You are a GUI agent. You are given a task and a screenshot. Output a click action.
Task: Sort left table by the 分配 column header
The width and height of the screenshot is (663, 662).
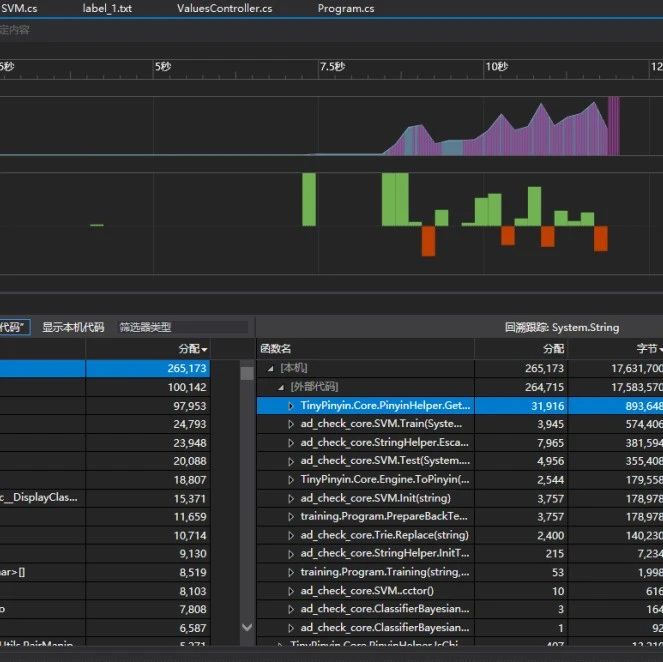click(x=192, y=349)
